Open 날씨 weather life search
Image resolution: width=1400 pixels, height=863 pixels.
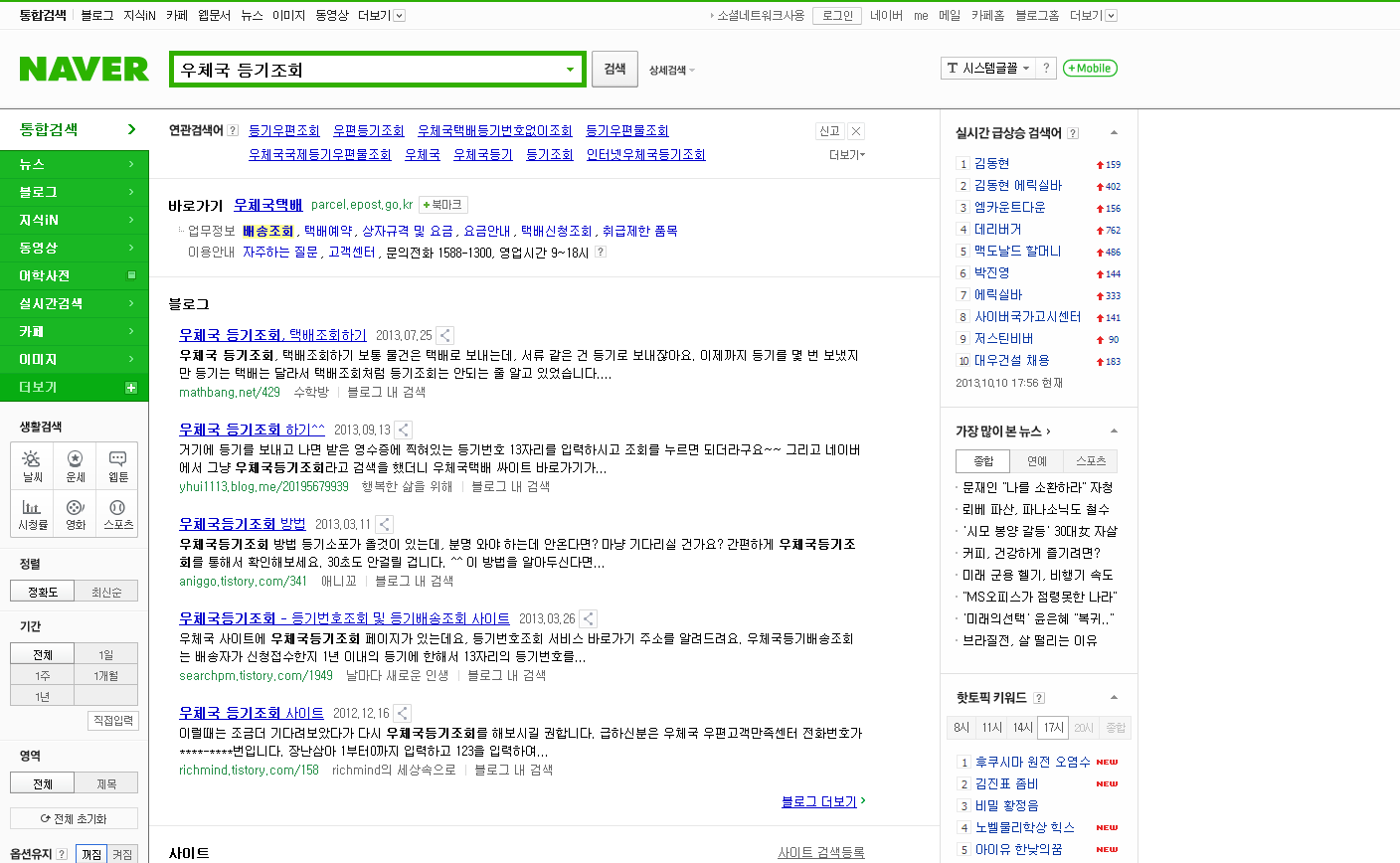point(32,466)
